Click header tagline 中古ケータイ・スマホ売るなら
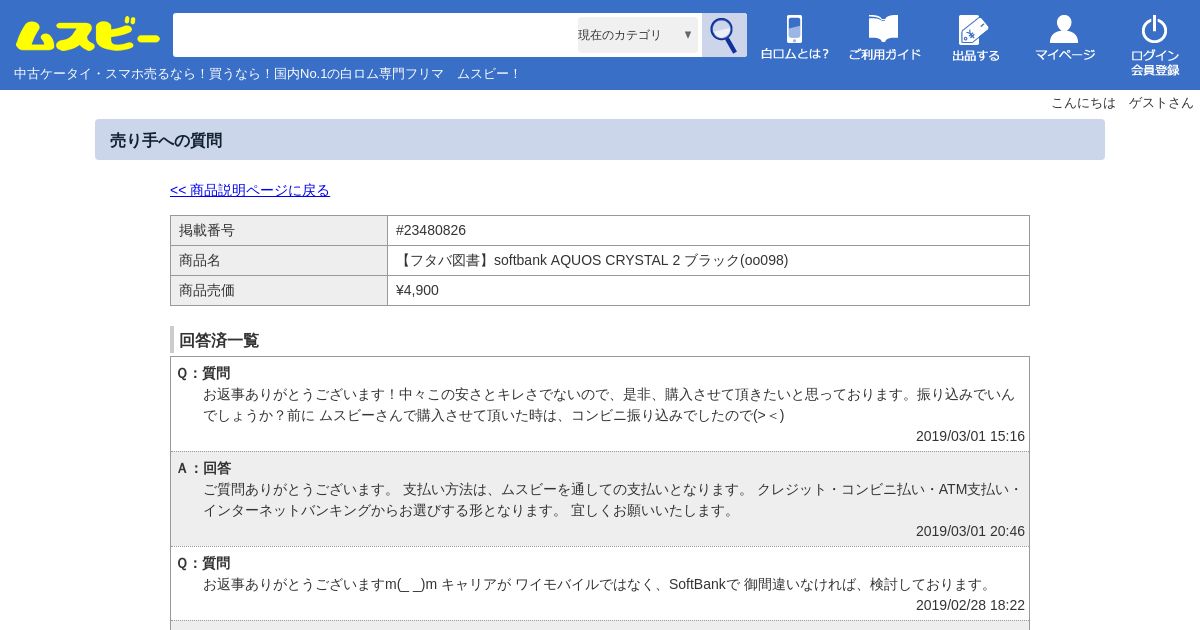 267,74
